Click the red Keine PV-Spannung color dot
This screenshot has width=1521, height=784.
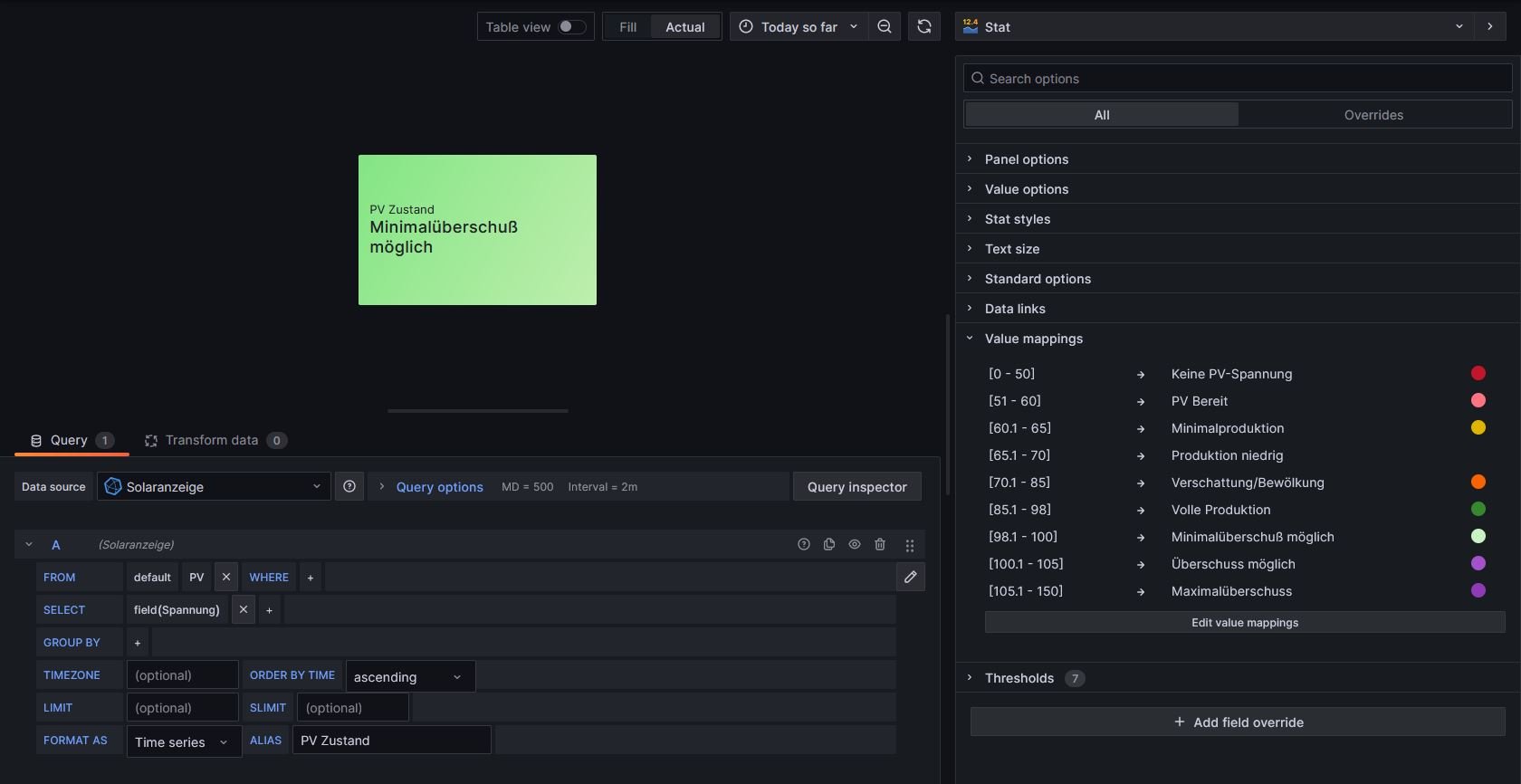point(1478,373)
